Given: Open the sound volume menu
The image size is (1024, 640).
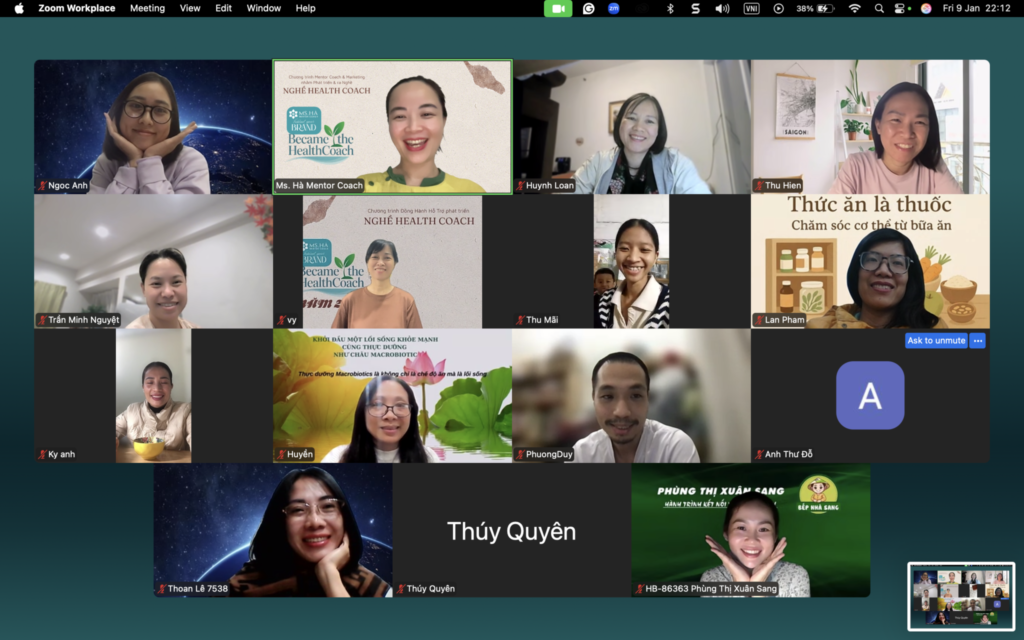Looking at the screenshot, I should 722,8.
